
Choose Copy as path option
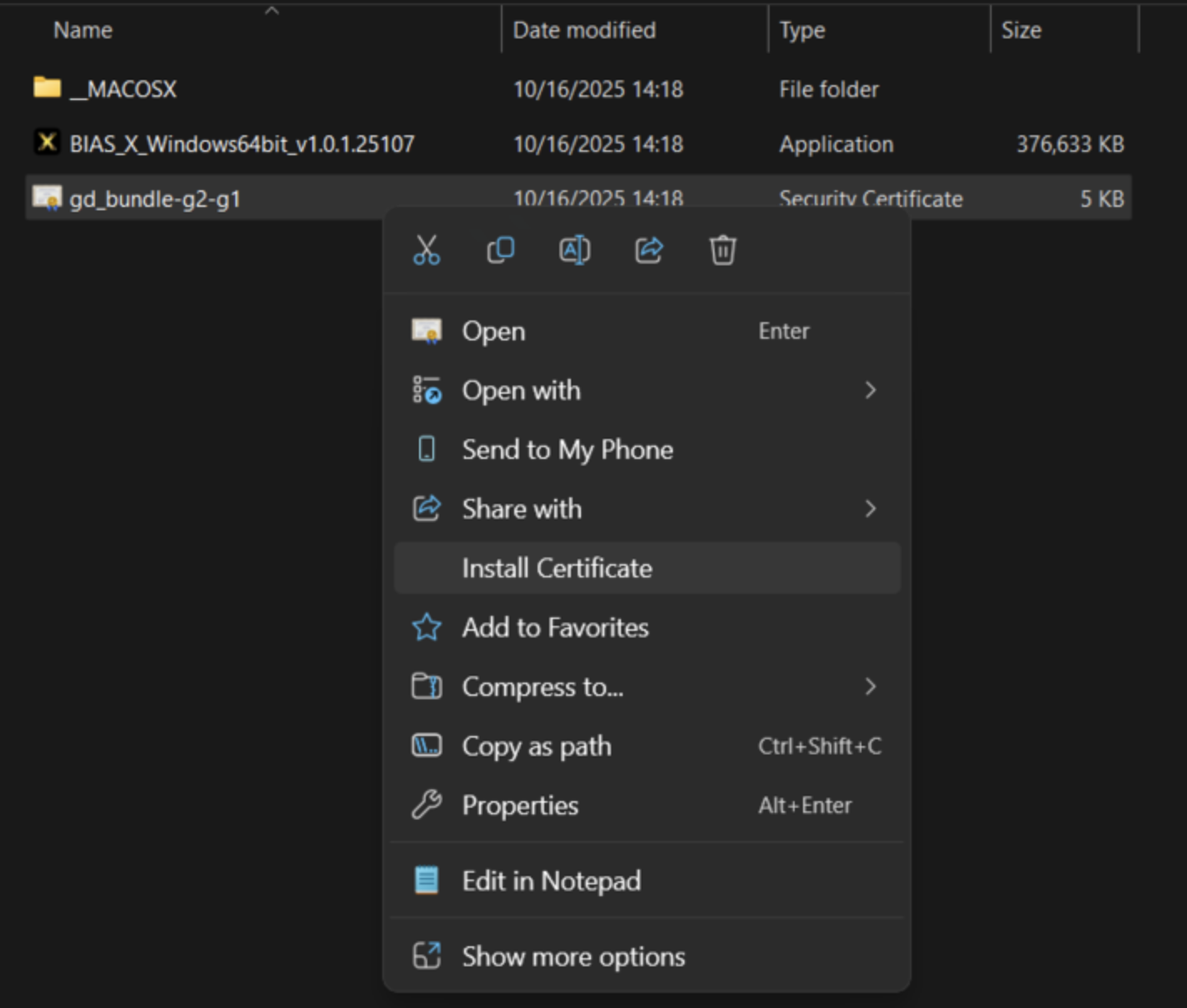(536, 746)
